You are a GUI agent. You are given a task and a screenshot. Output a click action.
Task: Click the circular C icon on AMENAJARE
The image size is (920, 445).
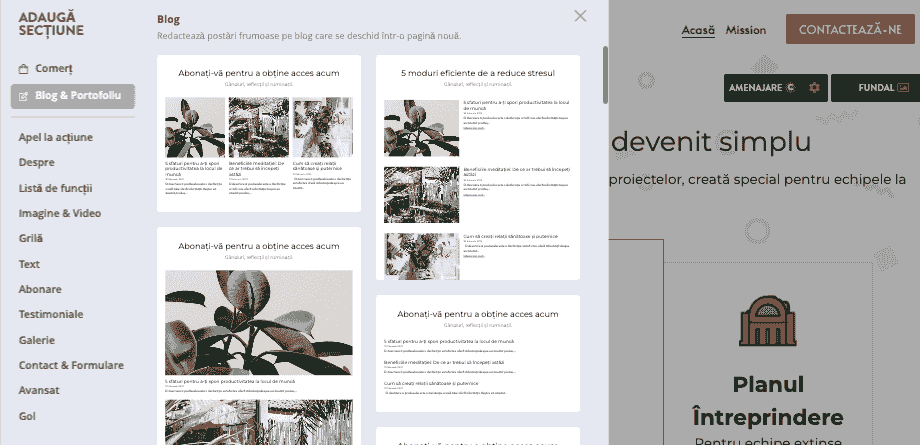tap(790, 88)
